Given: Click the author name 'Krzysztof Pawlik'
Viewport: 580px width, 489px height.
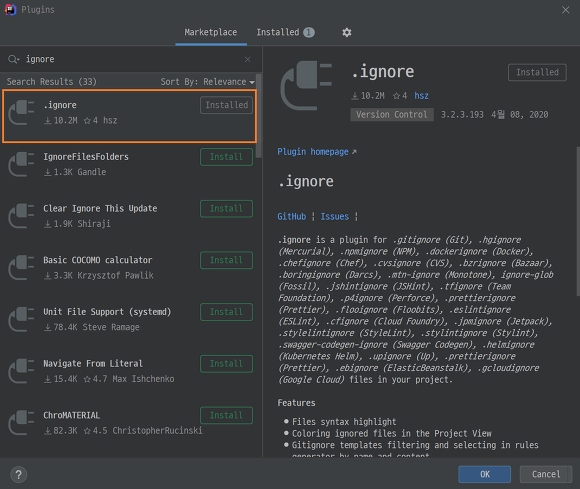Looking at the screenshot, I should click(x=115, y=276).
